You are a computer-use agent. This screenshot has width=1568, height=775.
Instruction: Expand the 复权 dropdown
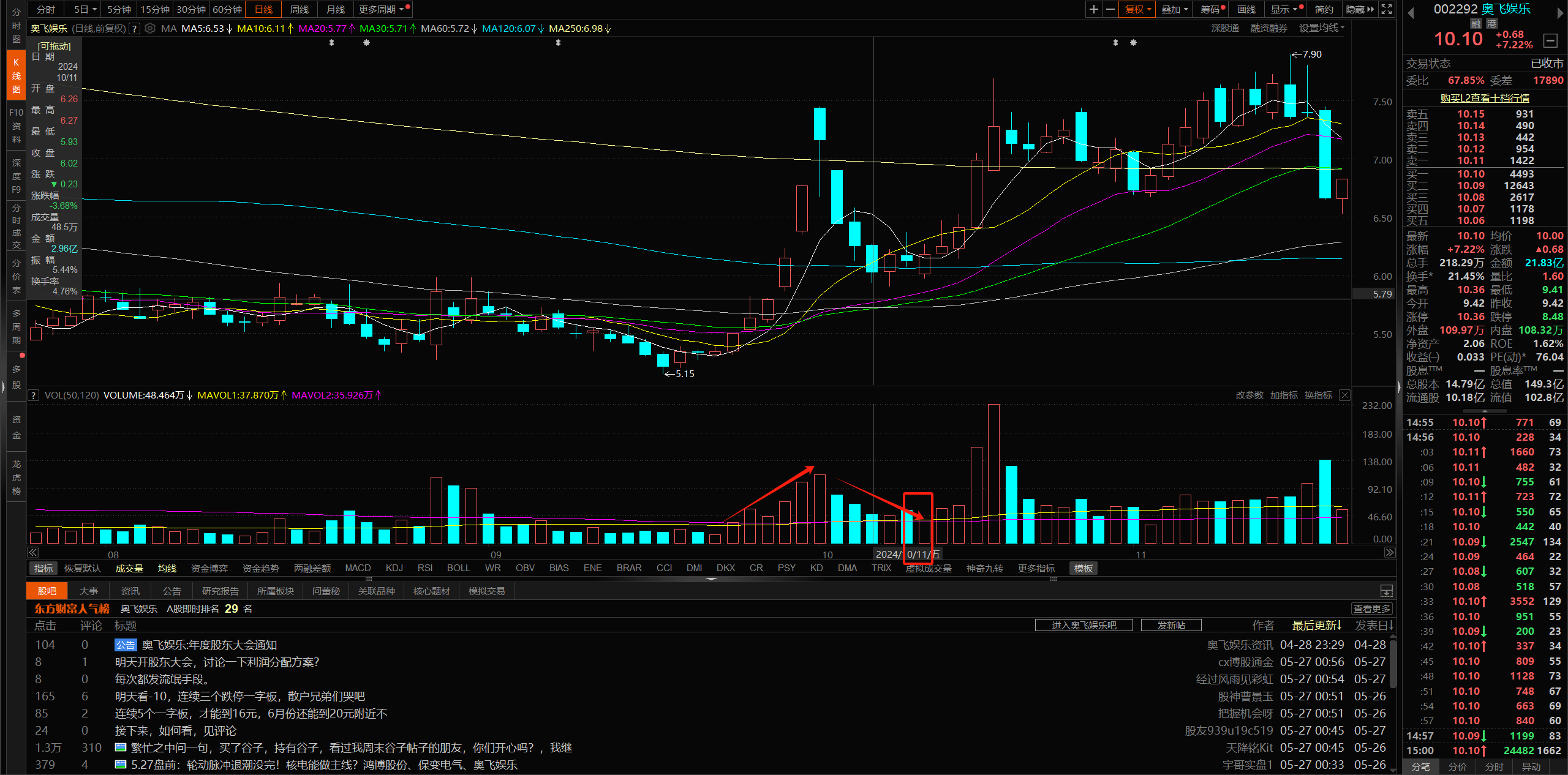coord(1138,9)
